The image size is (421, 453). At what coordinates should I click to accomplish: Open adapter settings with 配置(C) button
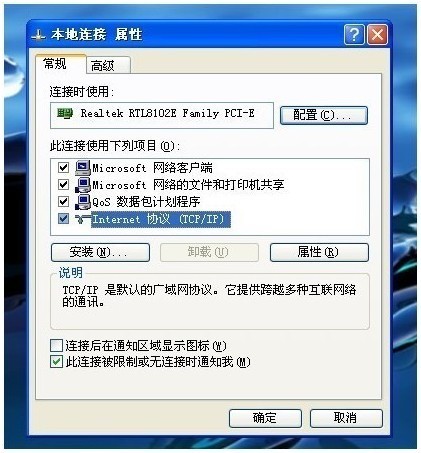click(324, 115)
